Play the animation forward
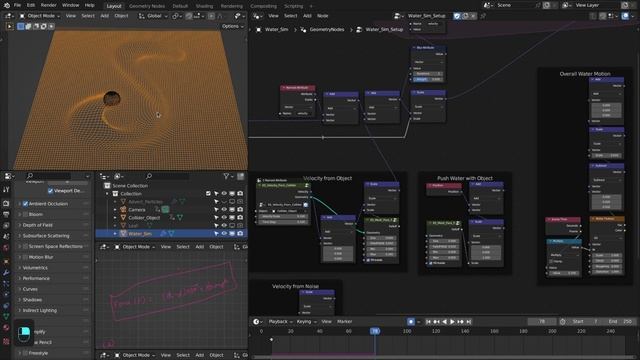This screenshot has width=640, height=360. (452, 322)
